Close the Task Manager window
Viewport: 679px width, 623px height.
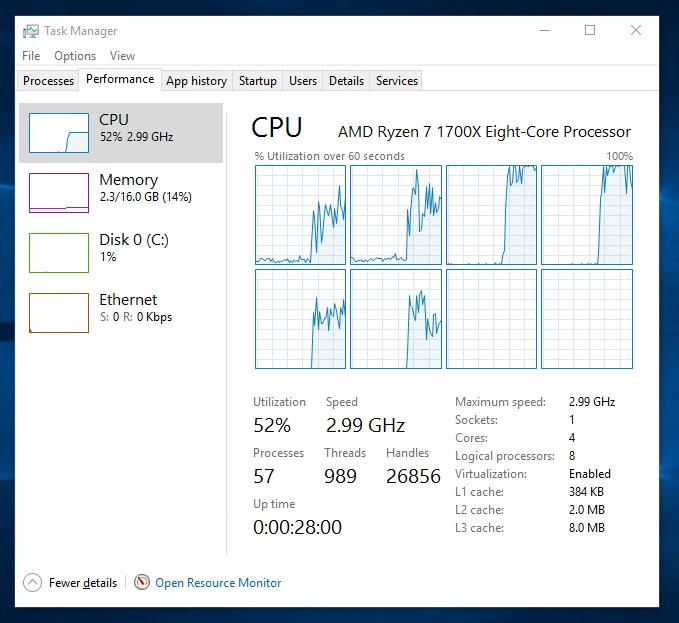[x=636, y=30]
